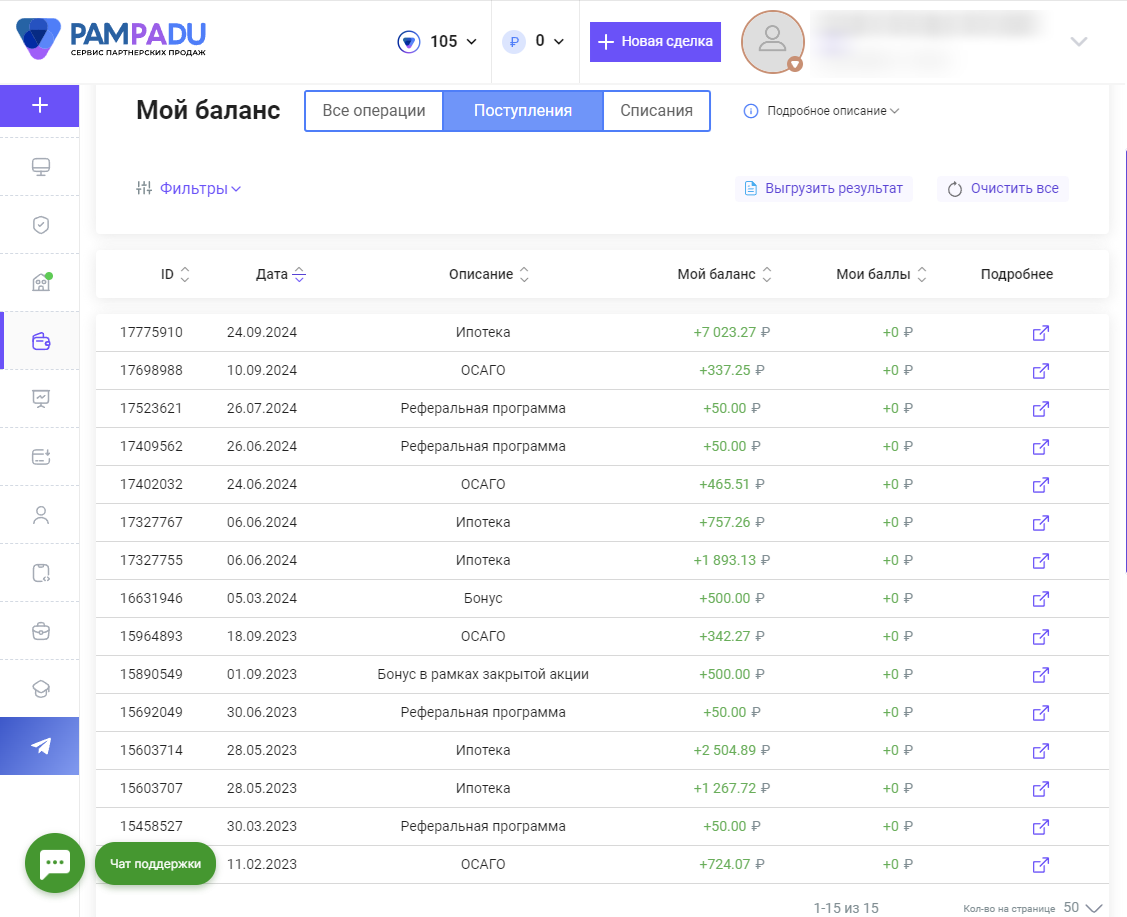The image size is (1127, 917).
Task: Open the shield checkmark sidebar icon
Action: pyautogui.click(x=41, y=225)
